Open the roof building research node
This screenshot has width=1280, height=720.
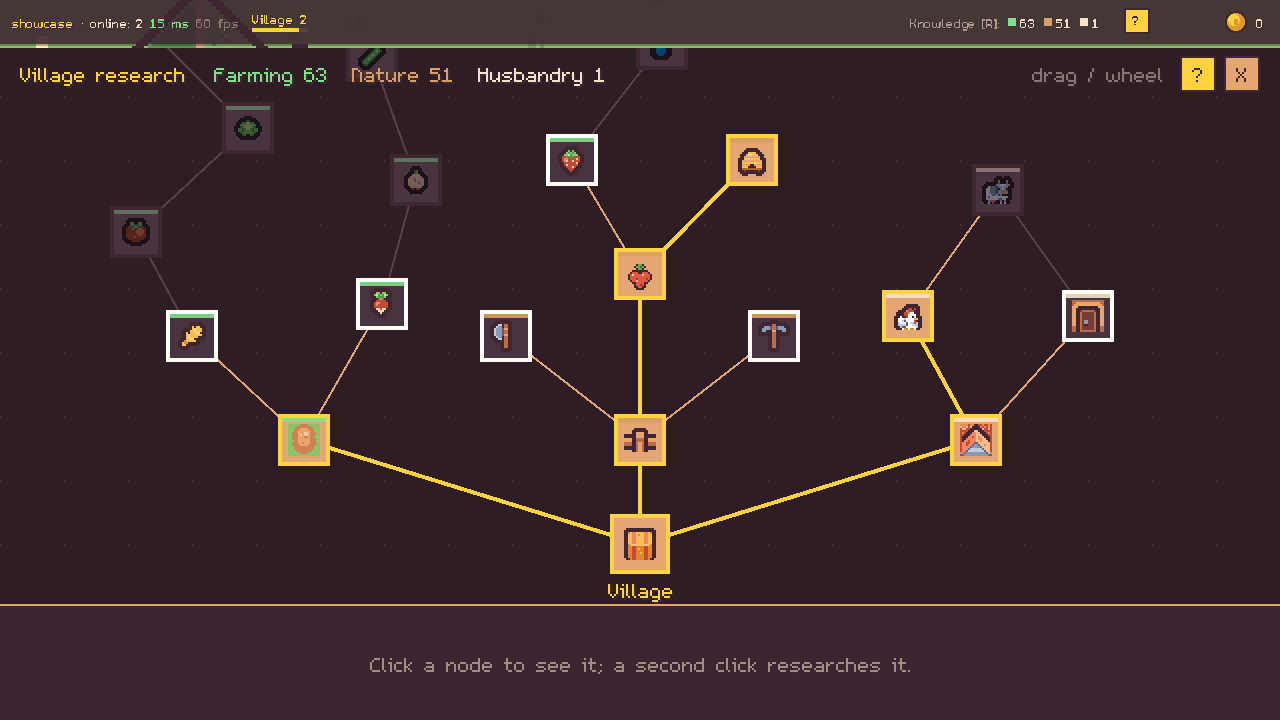(976, 440)
